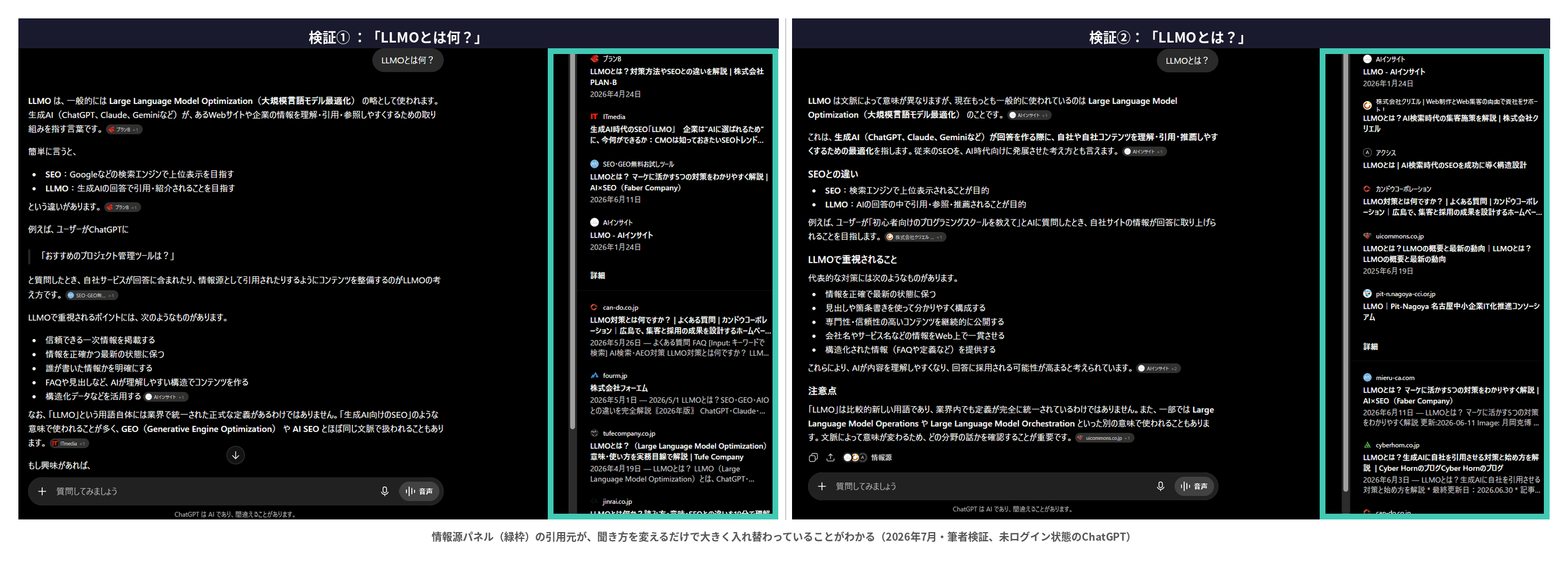The width and height of the screenshot is (1568, 570).
Task: Click the AIインサイト citation chip in 検証① answer
Action: [166, 397]
